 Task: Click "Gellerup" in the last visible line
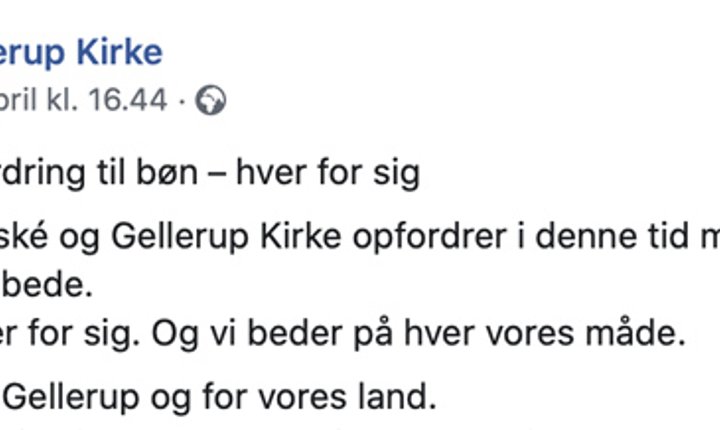[x=71, y=398]
